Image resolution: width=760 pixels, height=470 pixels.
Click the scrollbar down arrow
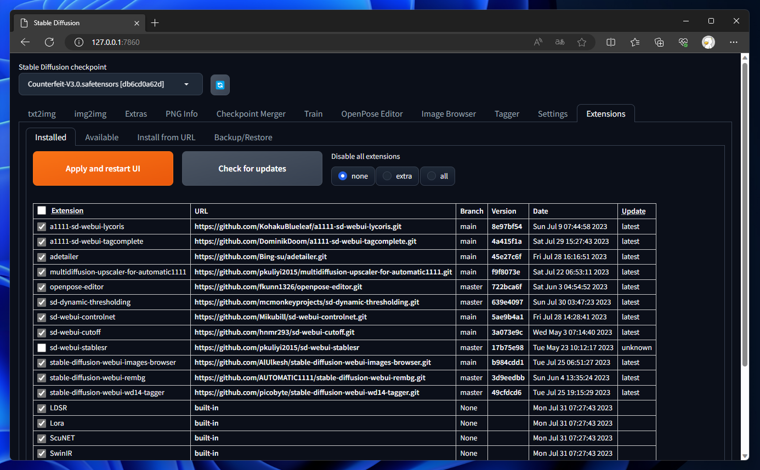click(745, 456)
